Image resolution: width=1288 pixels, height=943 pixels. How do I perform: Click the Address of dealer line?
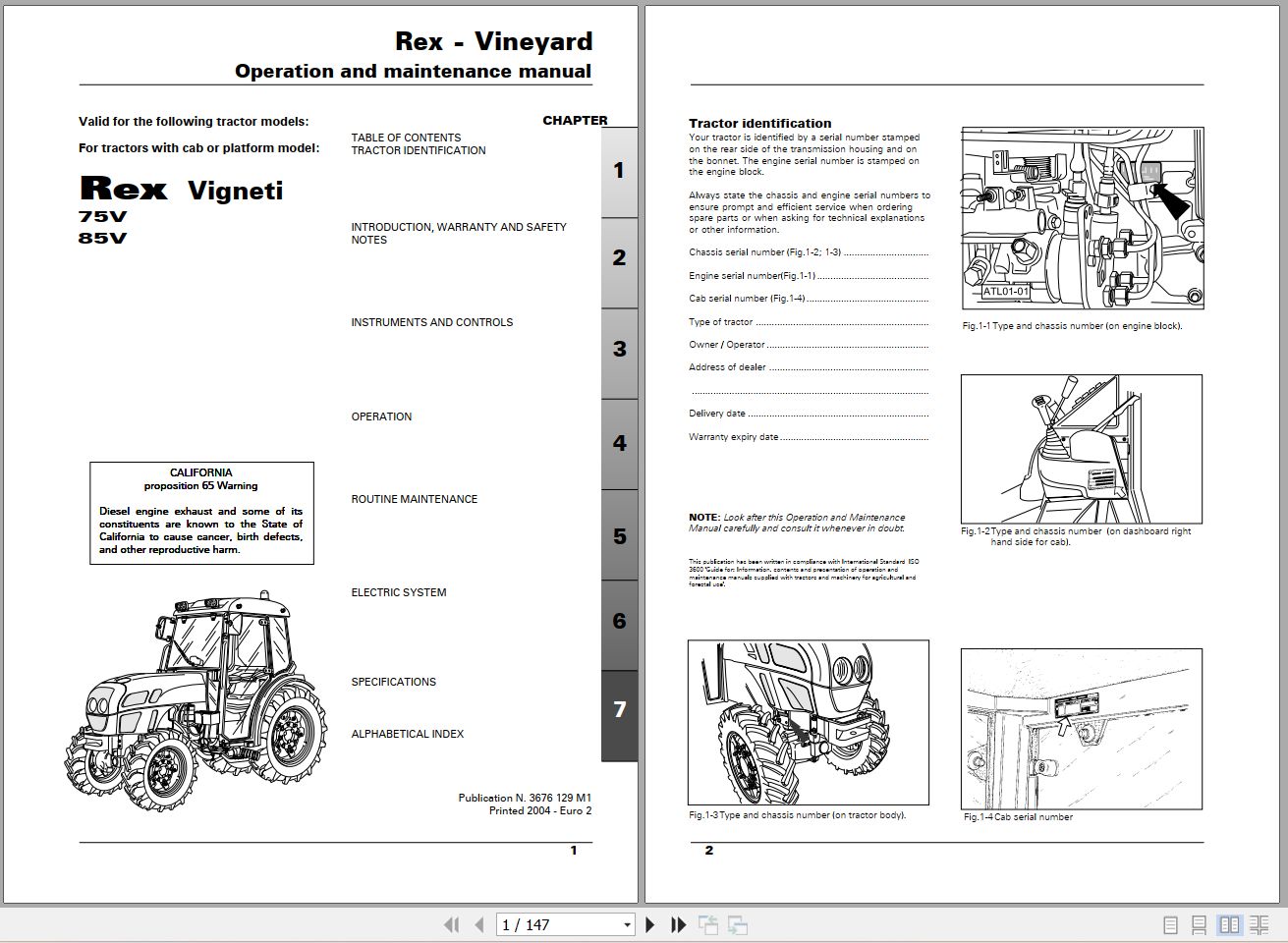[809, 367]
